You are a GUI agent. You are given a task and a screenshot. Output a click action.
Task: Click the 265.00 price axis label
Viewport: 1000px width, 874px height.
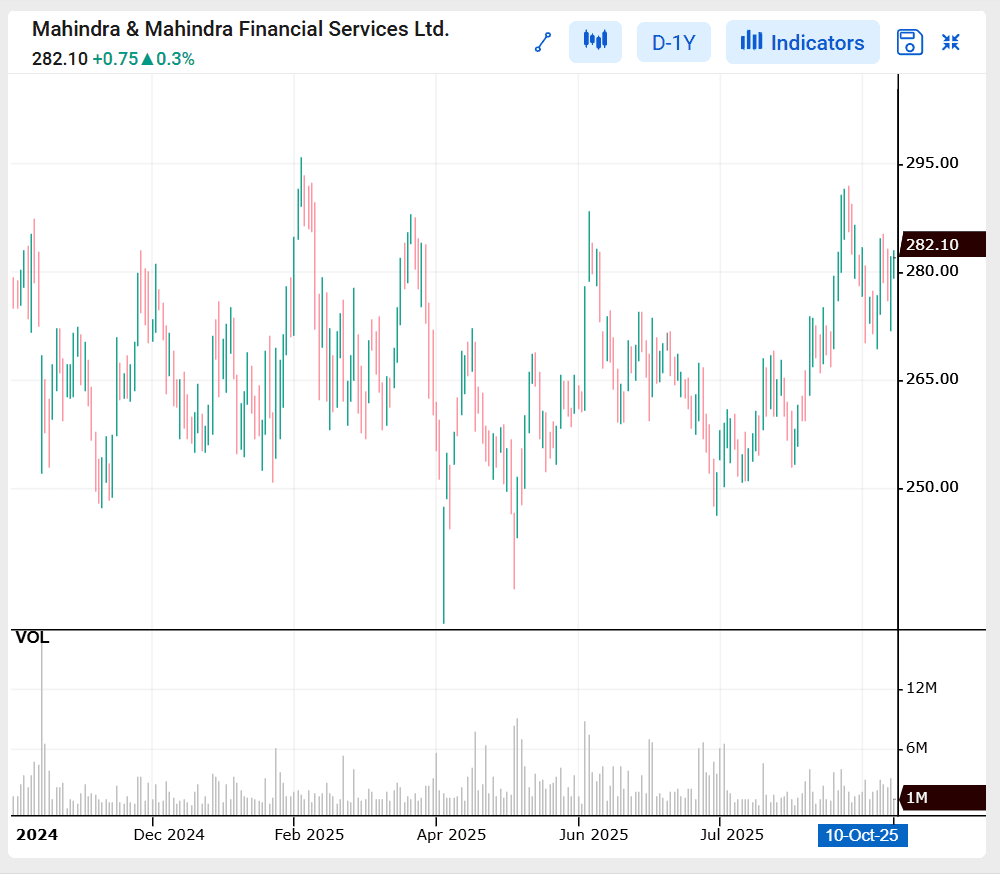pyautogui.click(x=932, y=378)
